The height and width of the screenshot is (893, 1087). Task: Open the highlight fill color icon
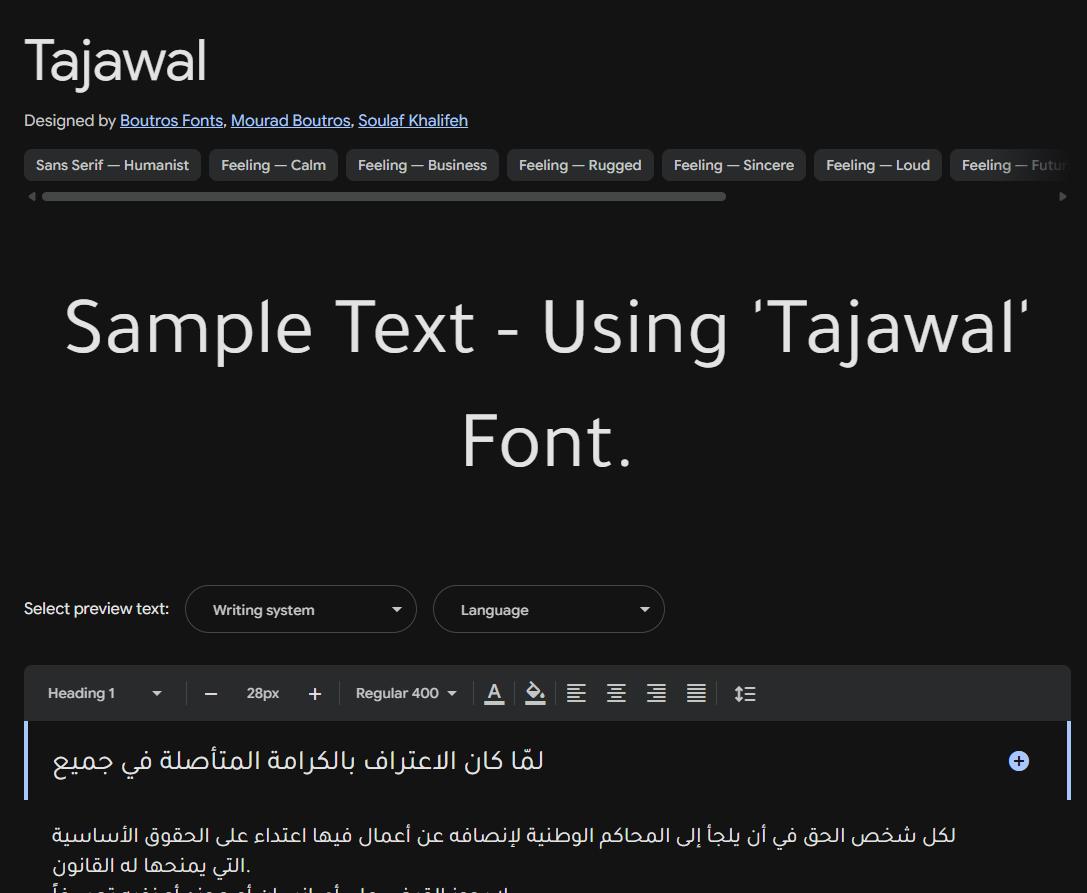[534, 693]
